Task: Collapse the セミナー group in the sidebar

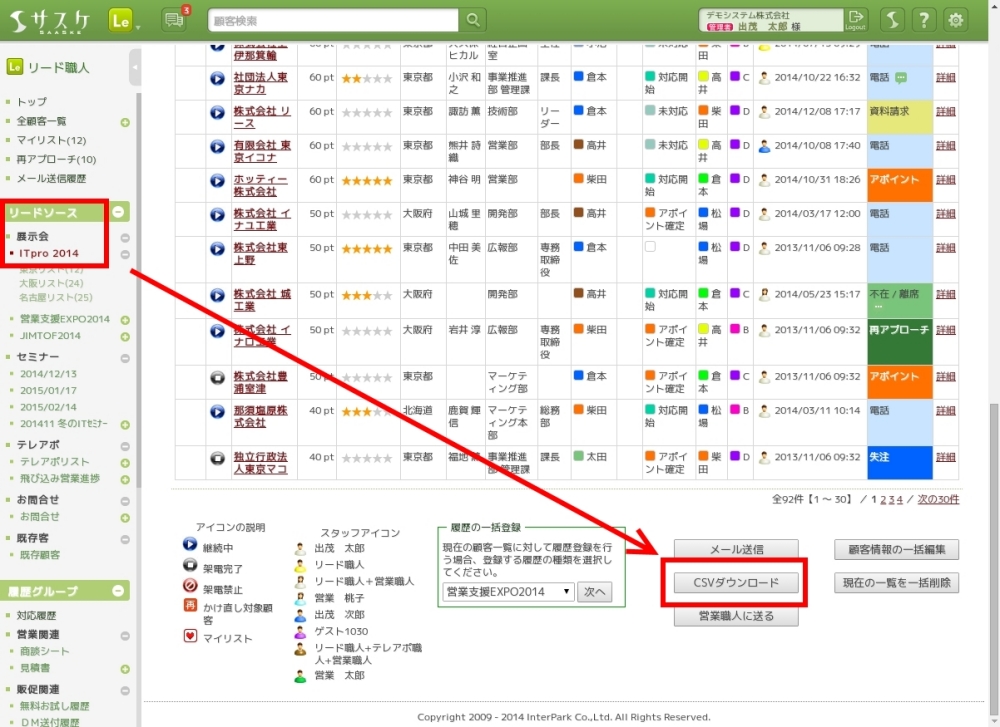Action: 125,357
